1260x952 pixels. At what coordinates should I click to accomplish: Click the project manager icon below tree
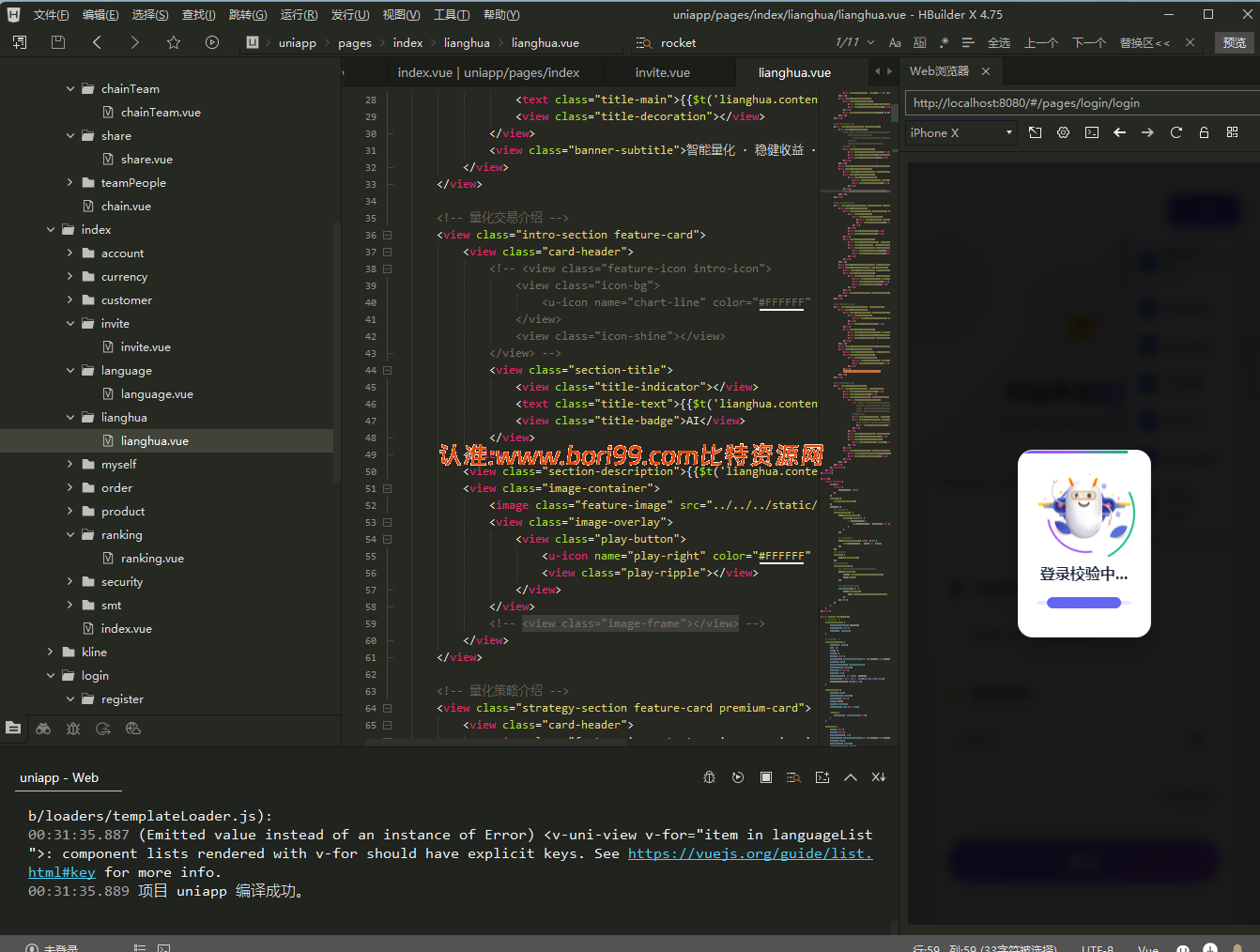tap(13, 729)
